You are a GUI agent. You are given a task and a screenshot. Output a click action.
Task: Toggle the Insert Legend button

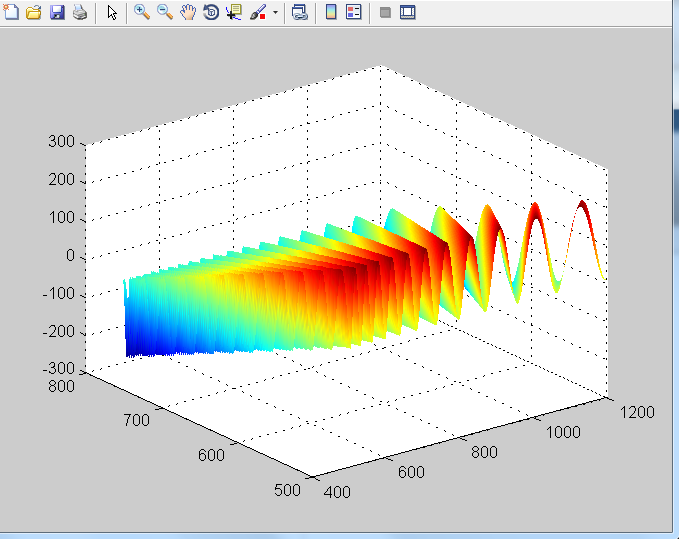point(353,13)
